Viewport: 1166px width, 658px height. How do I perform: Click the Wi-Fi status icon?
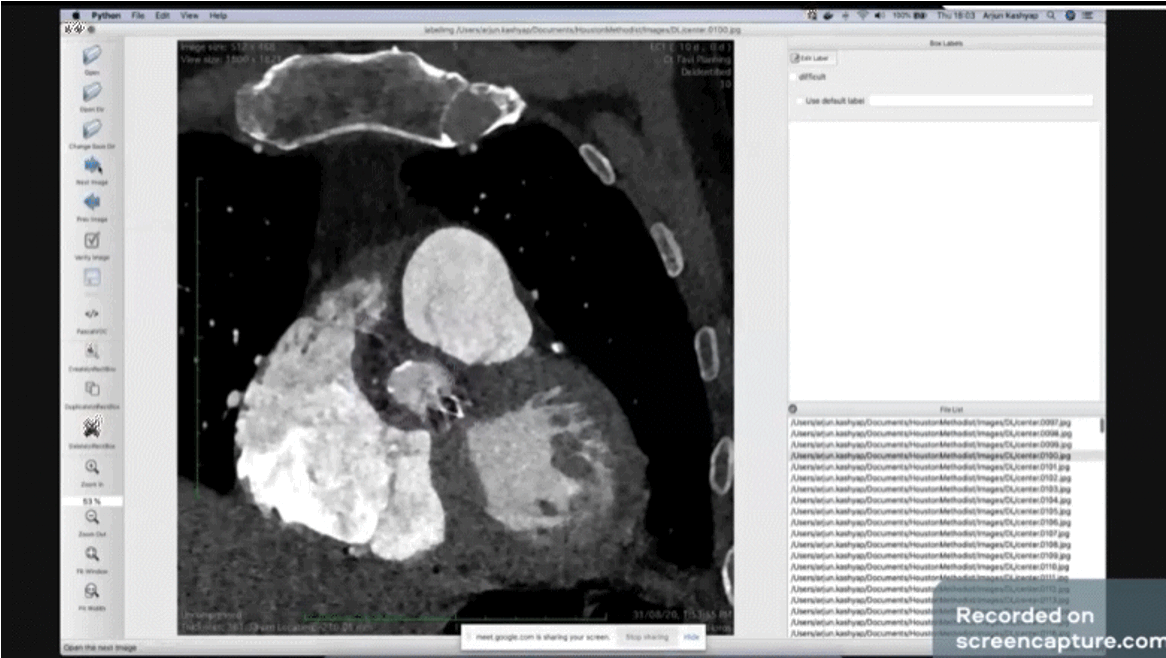(863, 15)
